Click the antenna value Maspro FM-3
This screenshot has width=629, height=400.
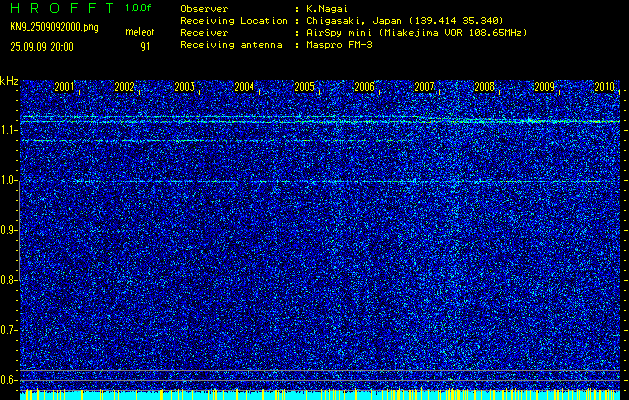339,45
